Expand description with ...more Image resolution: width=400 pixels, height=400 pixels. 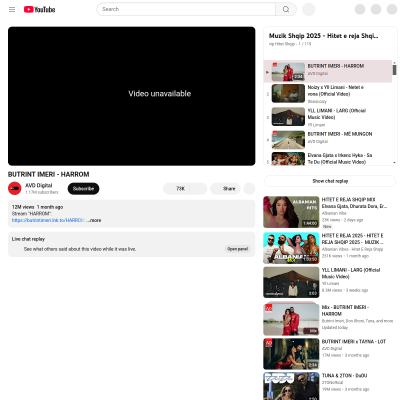pos(94,220)
